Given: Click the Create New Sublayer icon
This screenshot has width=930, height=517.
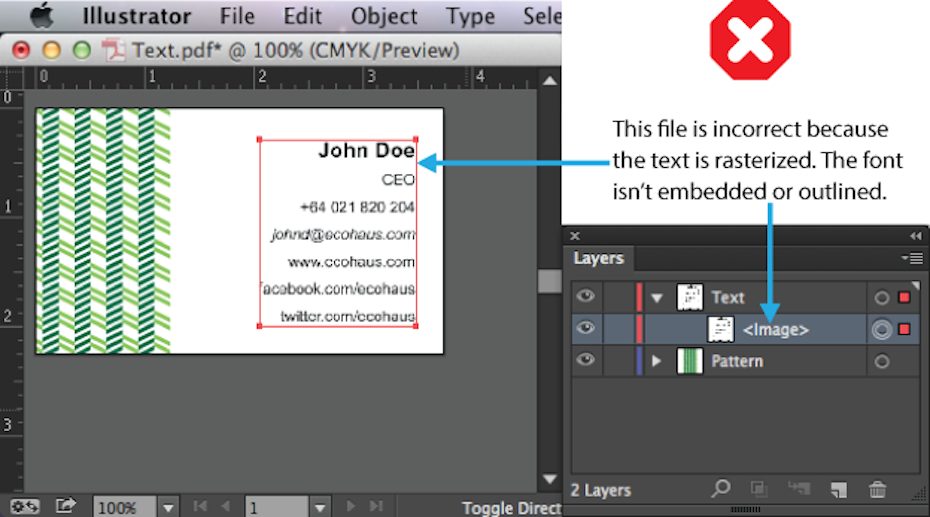Looking at the screenshot, I should 797,489.
